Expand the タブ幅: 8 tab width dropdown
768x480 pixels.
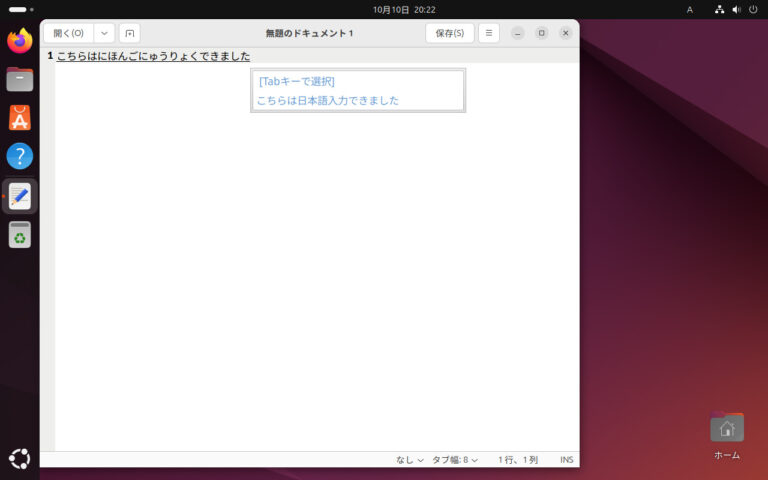pyautogui.click(x=455, y=460)
